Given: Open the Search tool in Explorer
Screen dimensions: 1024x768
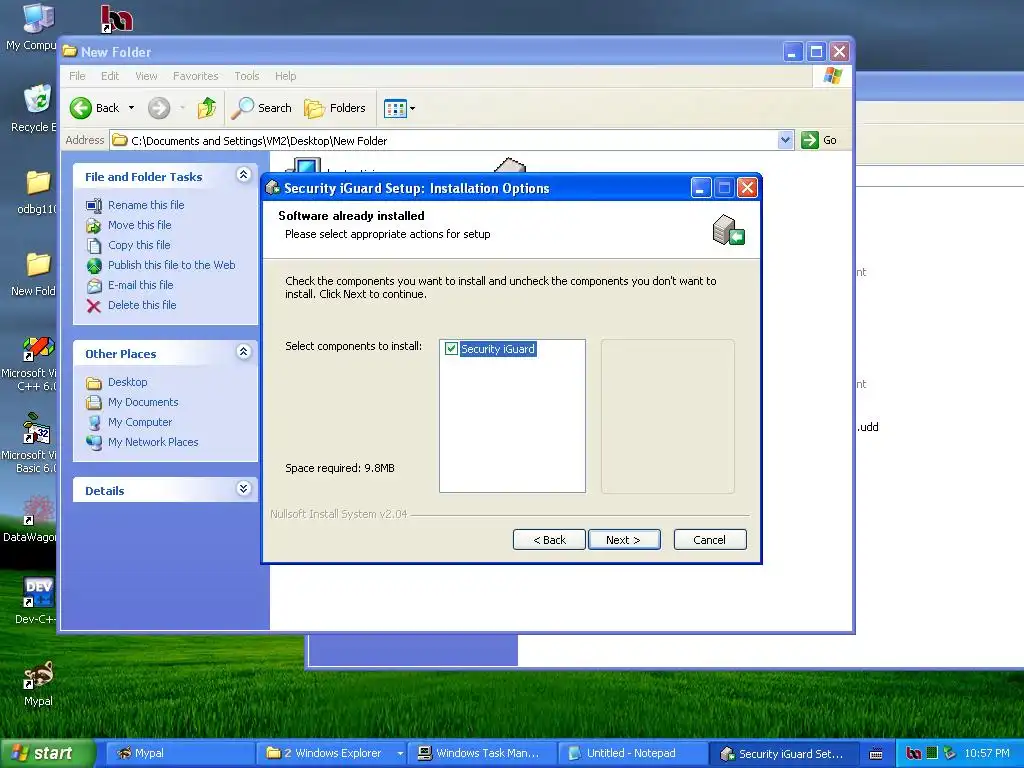Looking at the screenshot, I should click(x=262, y=108).
